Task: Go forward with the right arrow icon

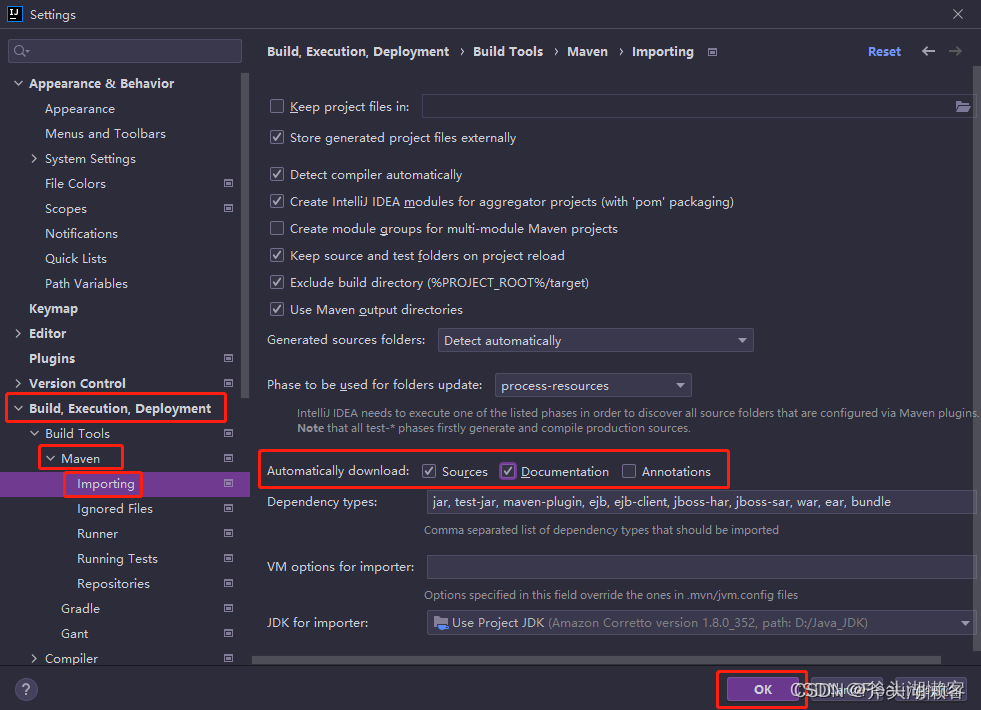Action: click(955, 51)
